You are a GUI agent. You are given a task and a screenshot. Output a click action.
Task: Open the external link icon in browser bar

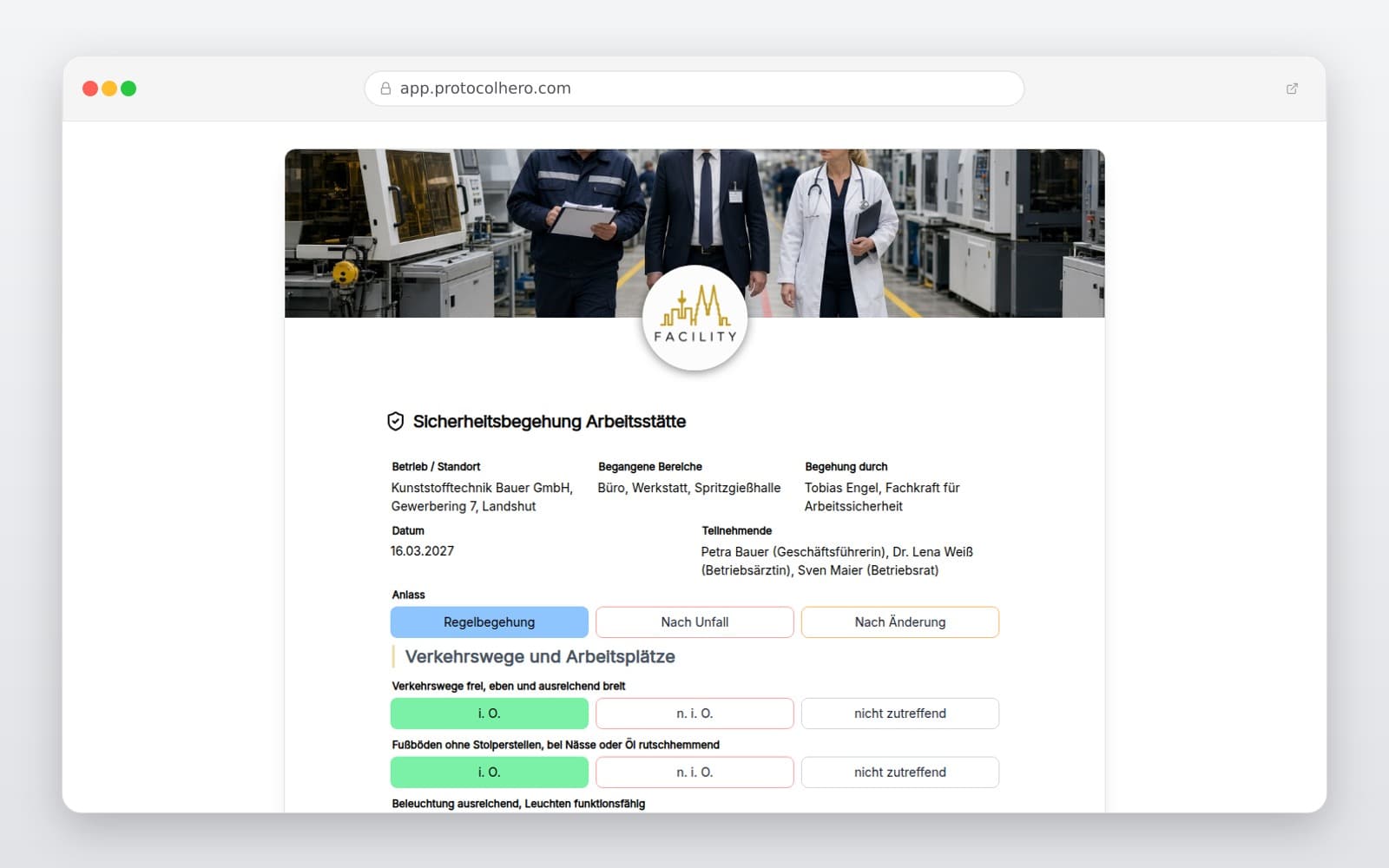click(x=1292, y=89)
